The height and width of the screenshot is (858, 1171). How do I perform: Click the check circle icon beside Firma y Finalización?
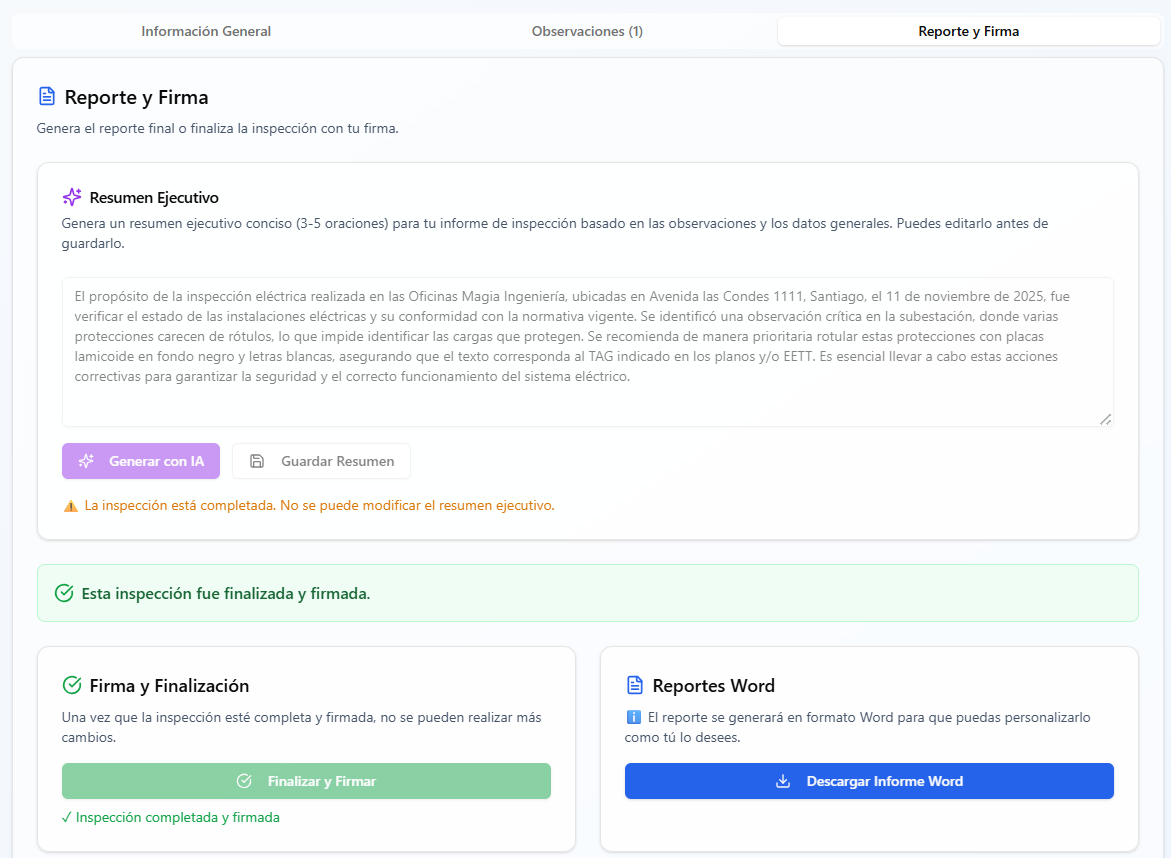(72, 685)
